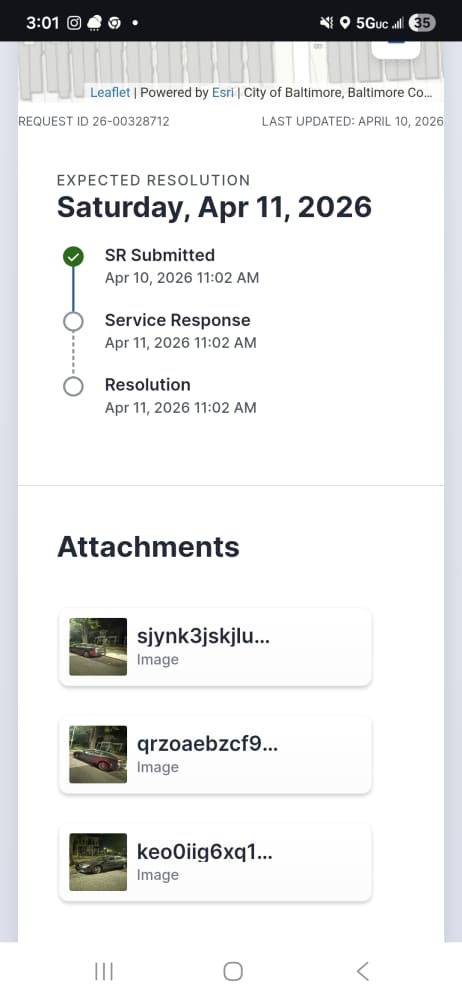Tap the location pin status icon

[345, 23]
